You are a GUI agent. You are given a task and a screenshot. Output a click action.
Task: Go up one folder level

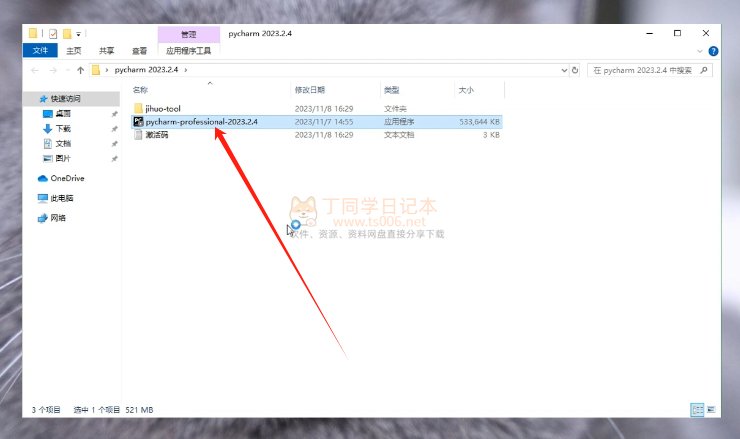(80, 70)
